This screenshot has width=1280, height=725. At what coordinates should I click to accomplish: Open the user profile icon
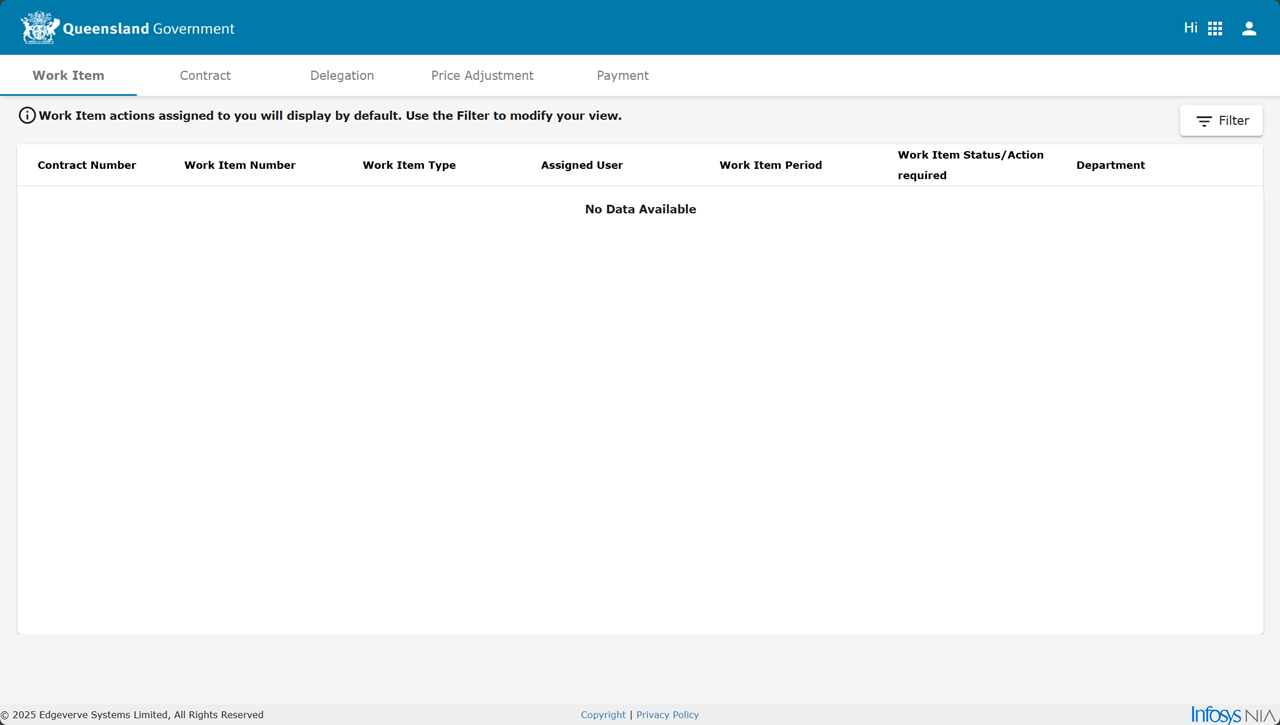pos(1249,29)
